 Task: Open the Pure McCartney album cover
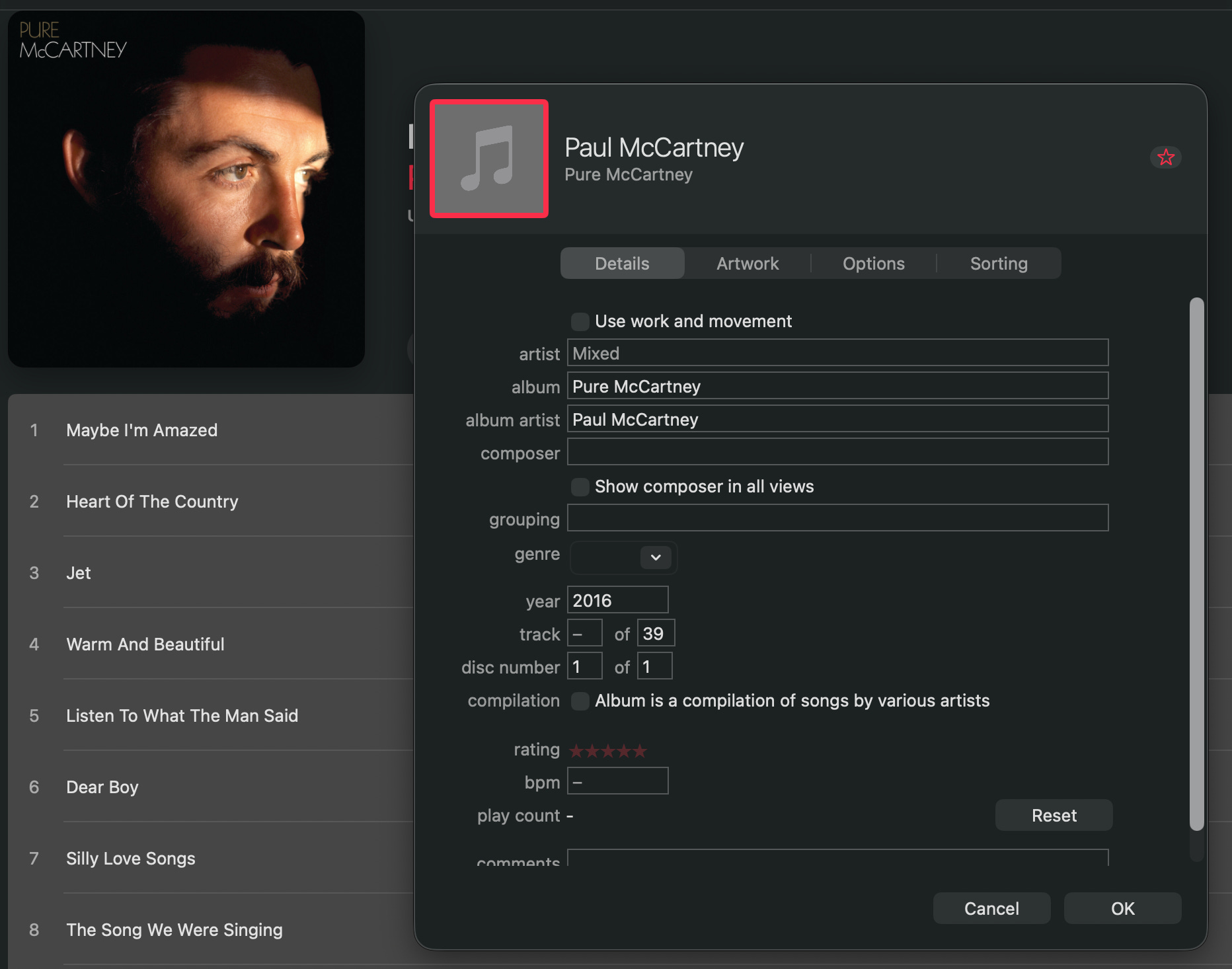[186, 189]
